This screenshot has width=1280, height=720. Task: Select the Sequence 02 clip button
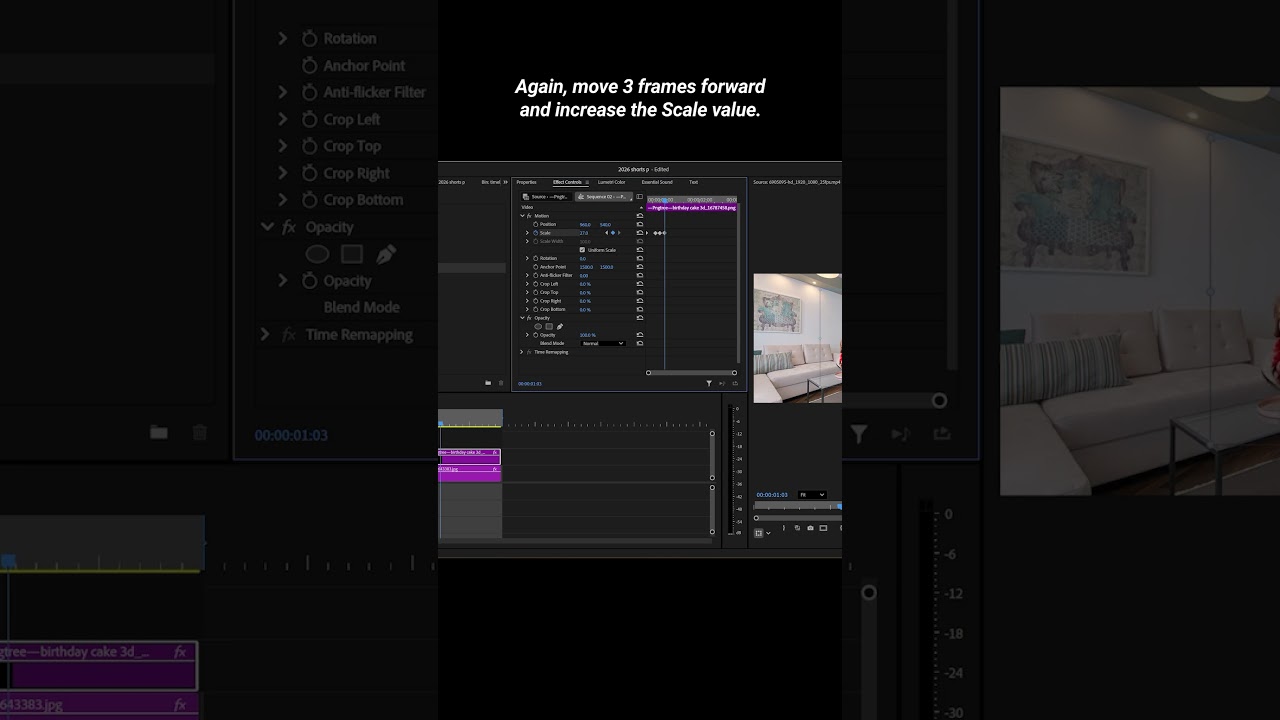pos(604,197)
